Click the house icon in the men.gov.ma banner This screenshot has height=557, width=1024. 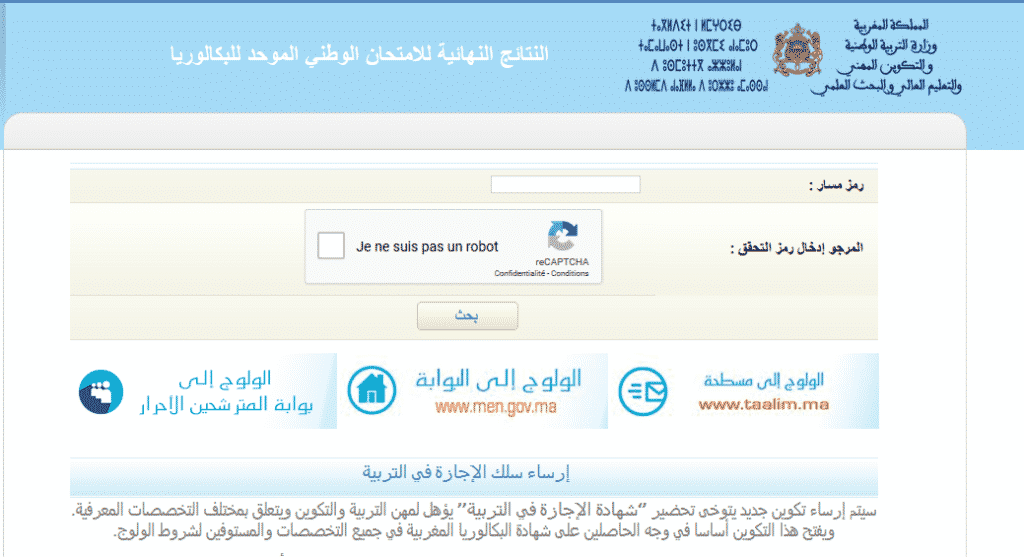coord(370,391)
